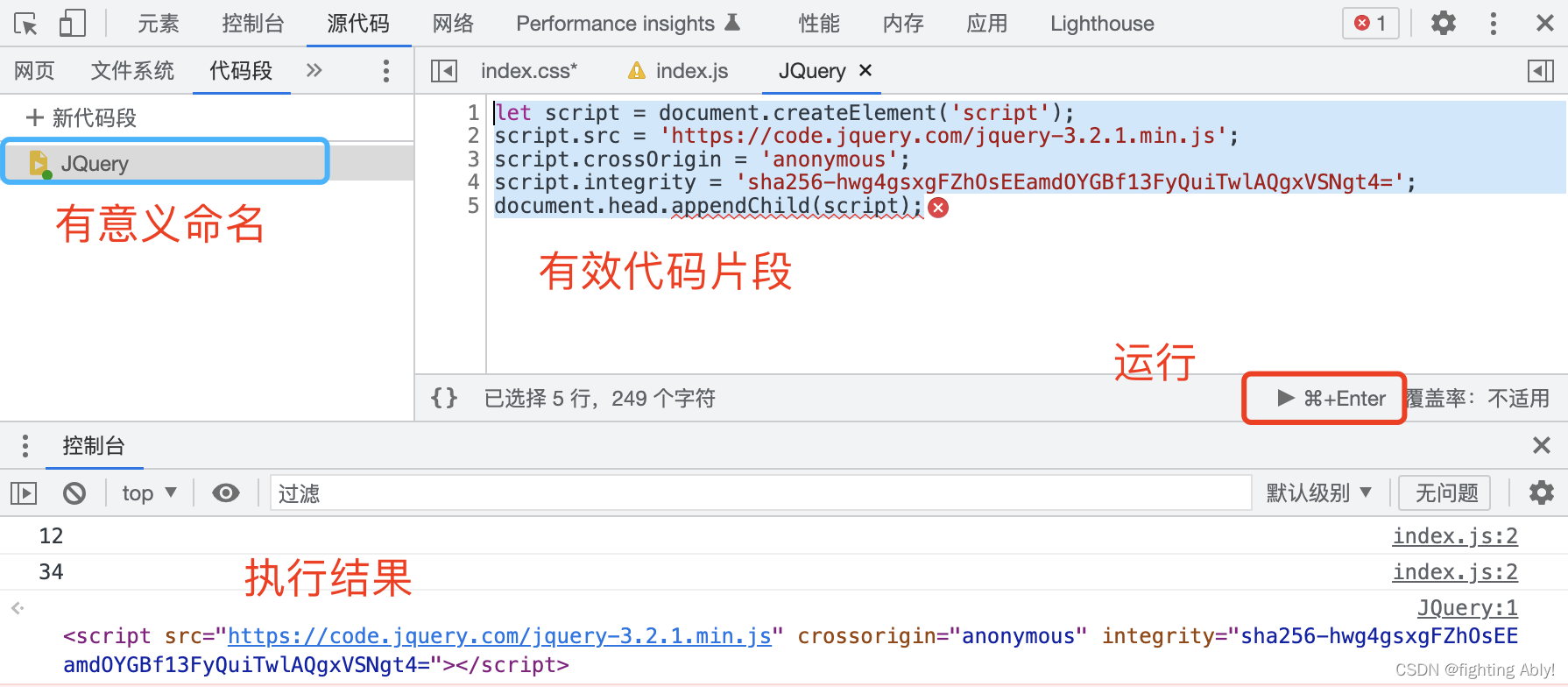Hide the navigator sidebar toggle icon
The image size is (1568, 687).
coord(444,71)
